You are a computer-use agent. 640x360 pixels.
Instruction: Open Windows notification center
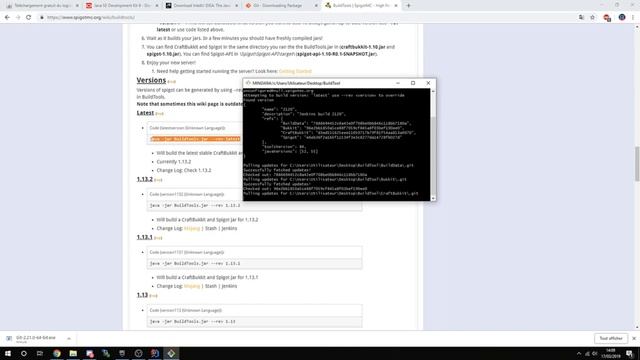point(630,353)
